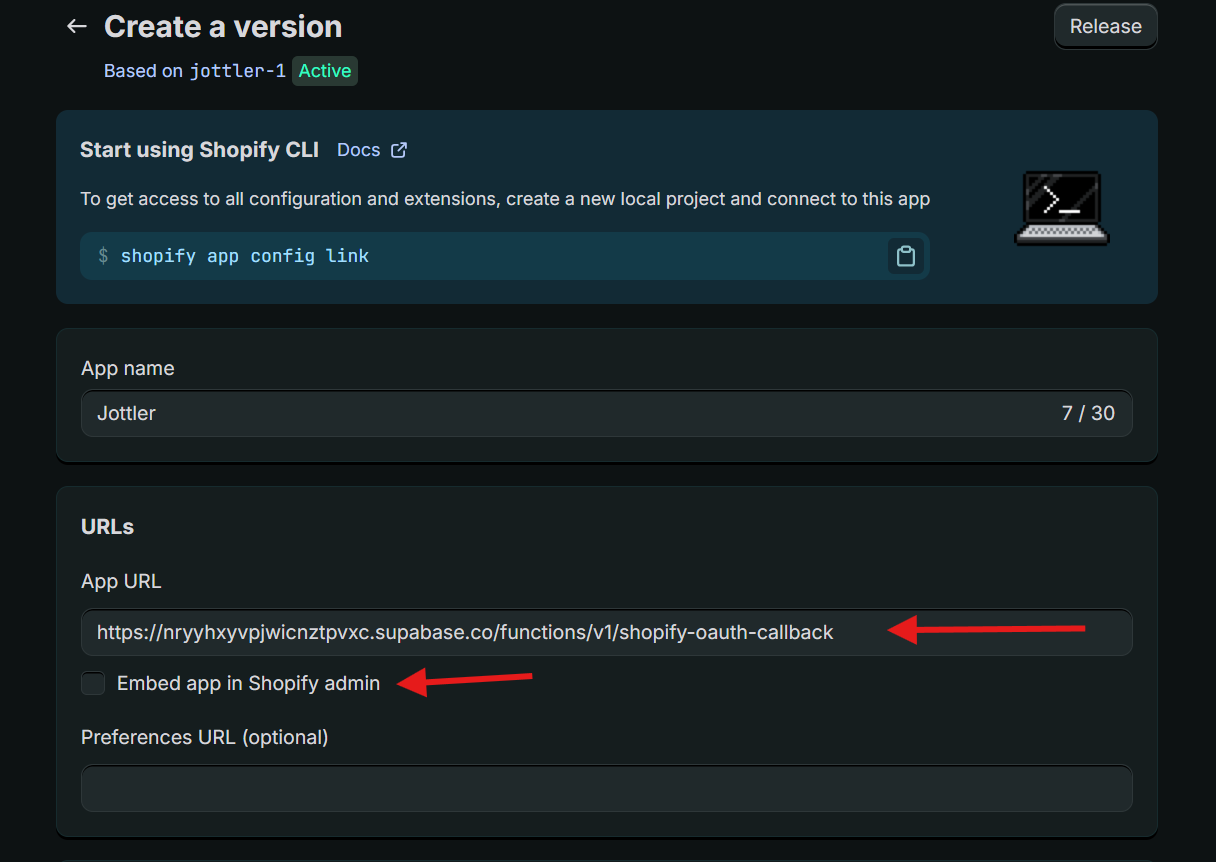Click the Release button
This screenshot has width=1216, height=862.
click(1105, 26)
